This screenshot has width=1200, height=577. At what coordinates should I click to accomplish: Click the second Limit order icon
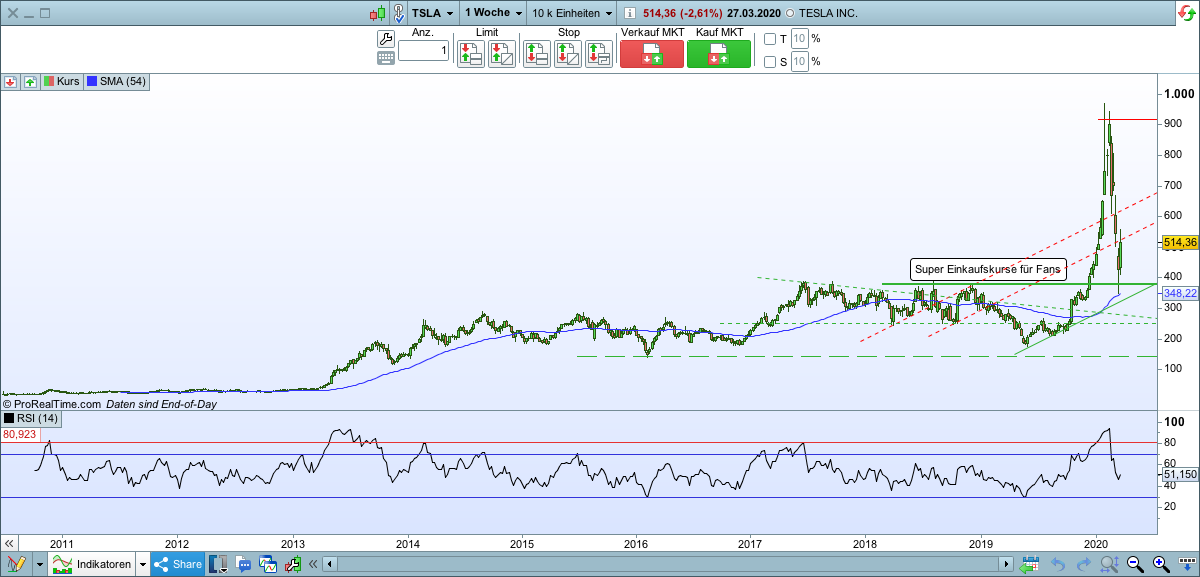point(502,54)
